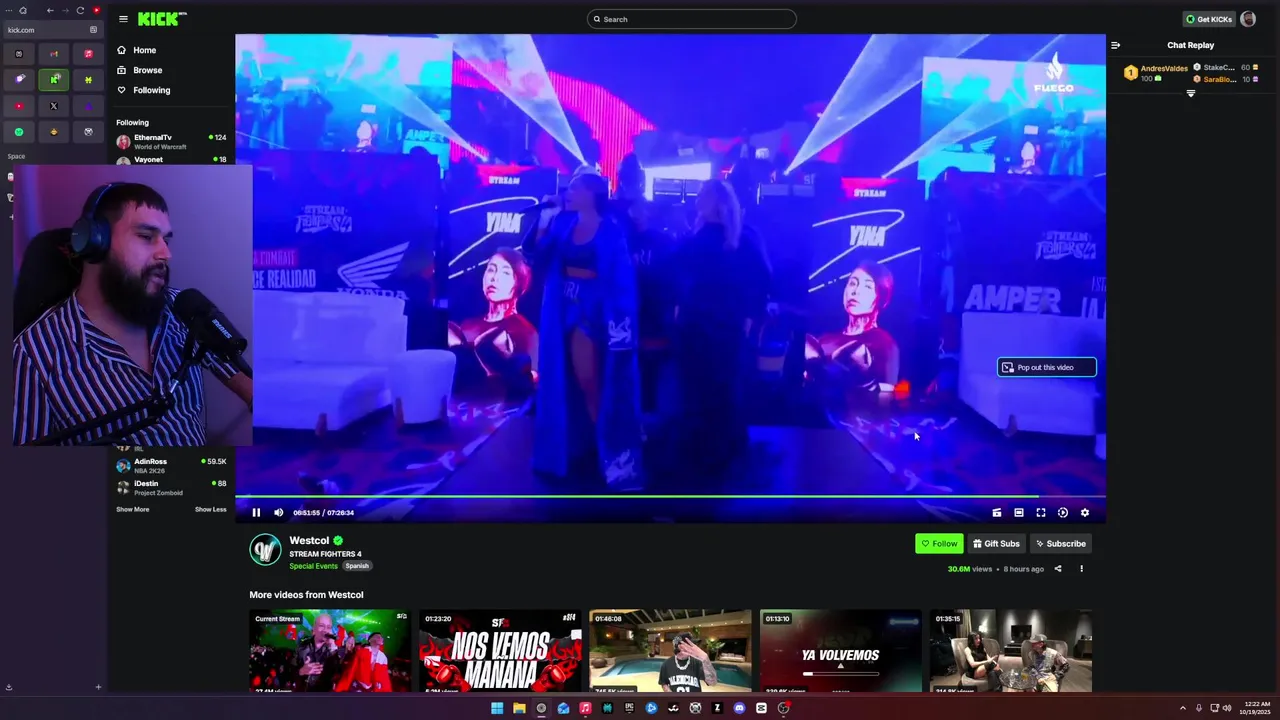This screenshot has height=720, width=1280.
Task: Open the video more options menu
Action: tap(1081, 569)
